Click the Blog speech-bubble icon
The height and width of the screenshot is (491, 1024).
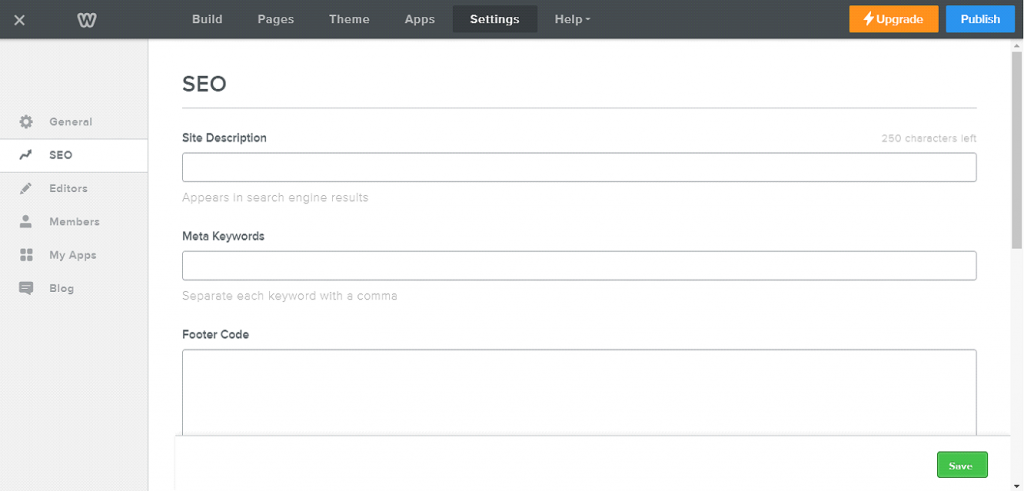26,288
